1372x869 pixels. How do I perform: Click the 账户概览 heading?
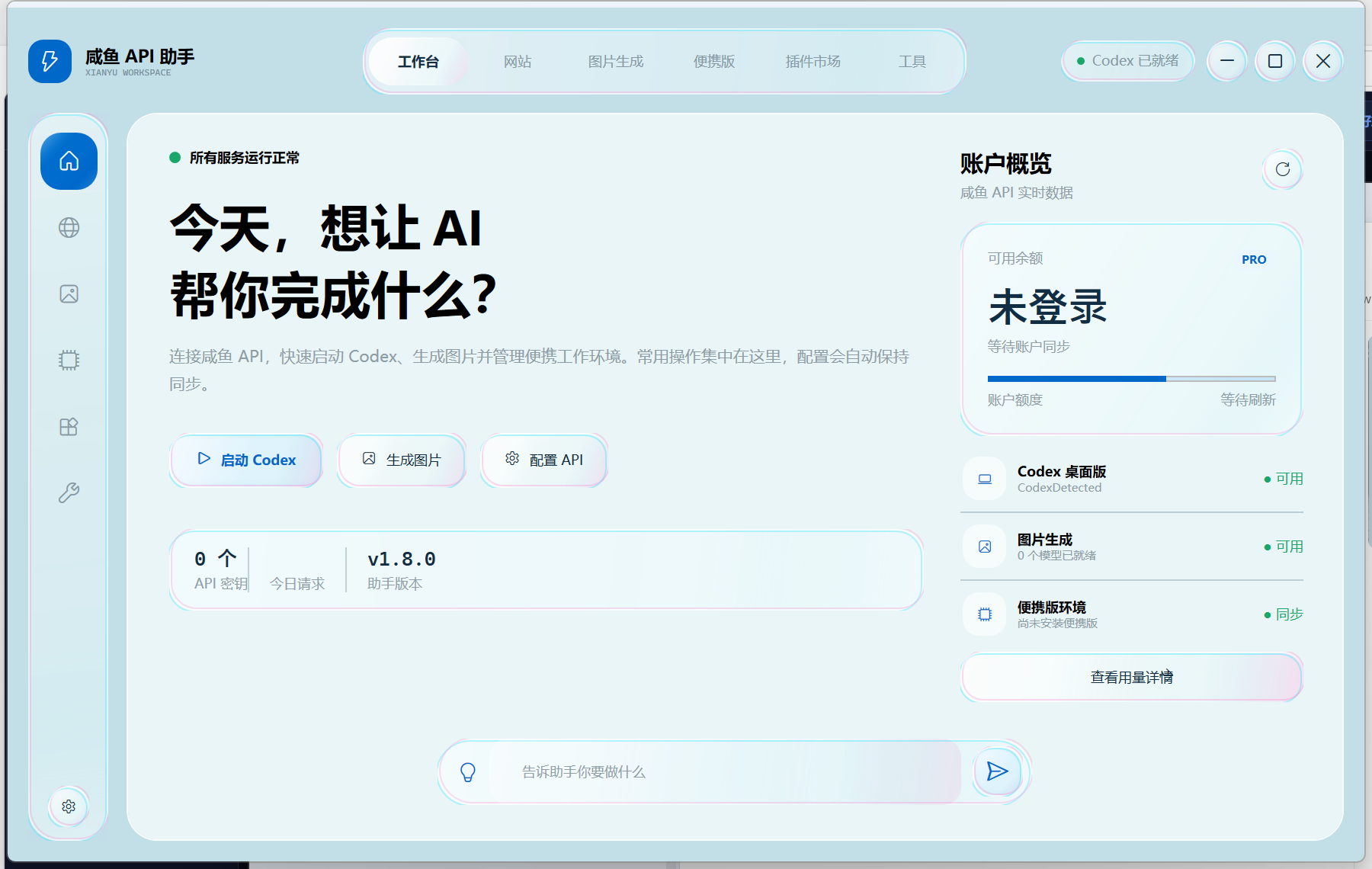pyautogui.click(x=1006, y=164)
